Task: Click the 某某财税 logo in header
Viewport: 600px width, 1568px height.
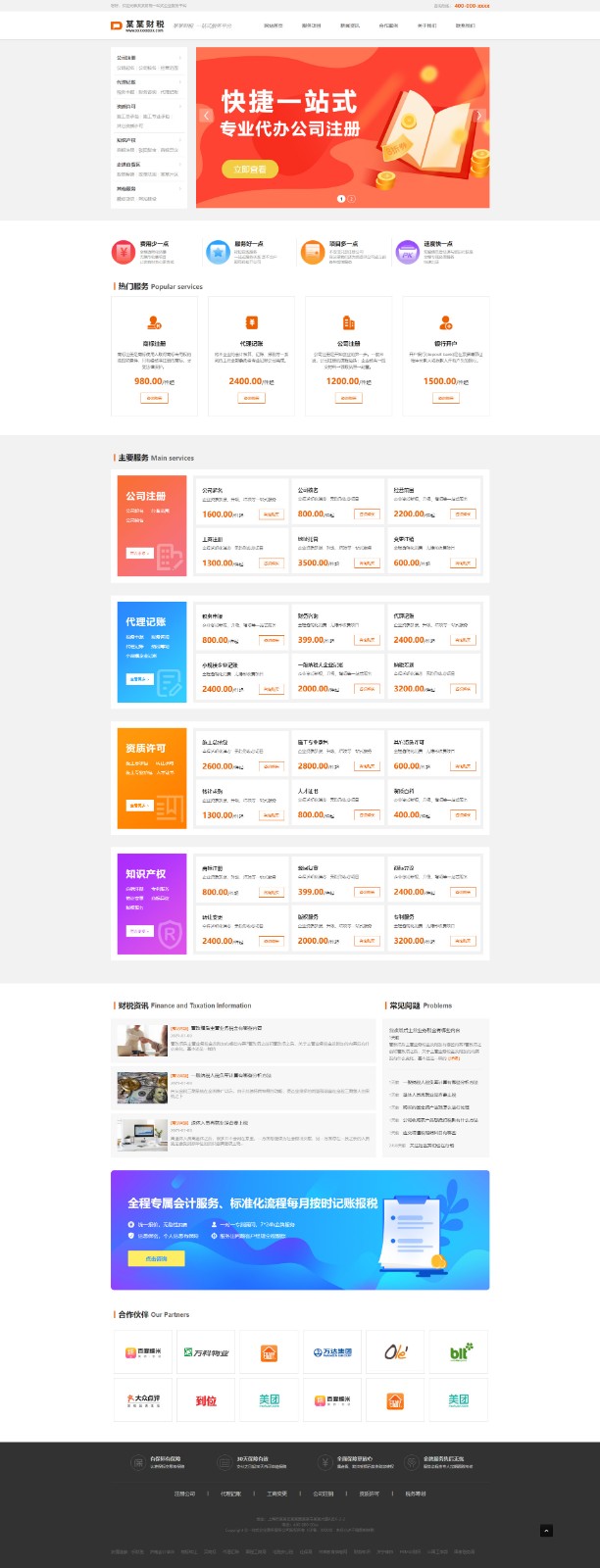Action: [137, 25]
